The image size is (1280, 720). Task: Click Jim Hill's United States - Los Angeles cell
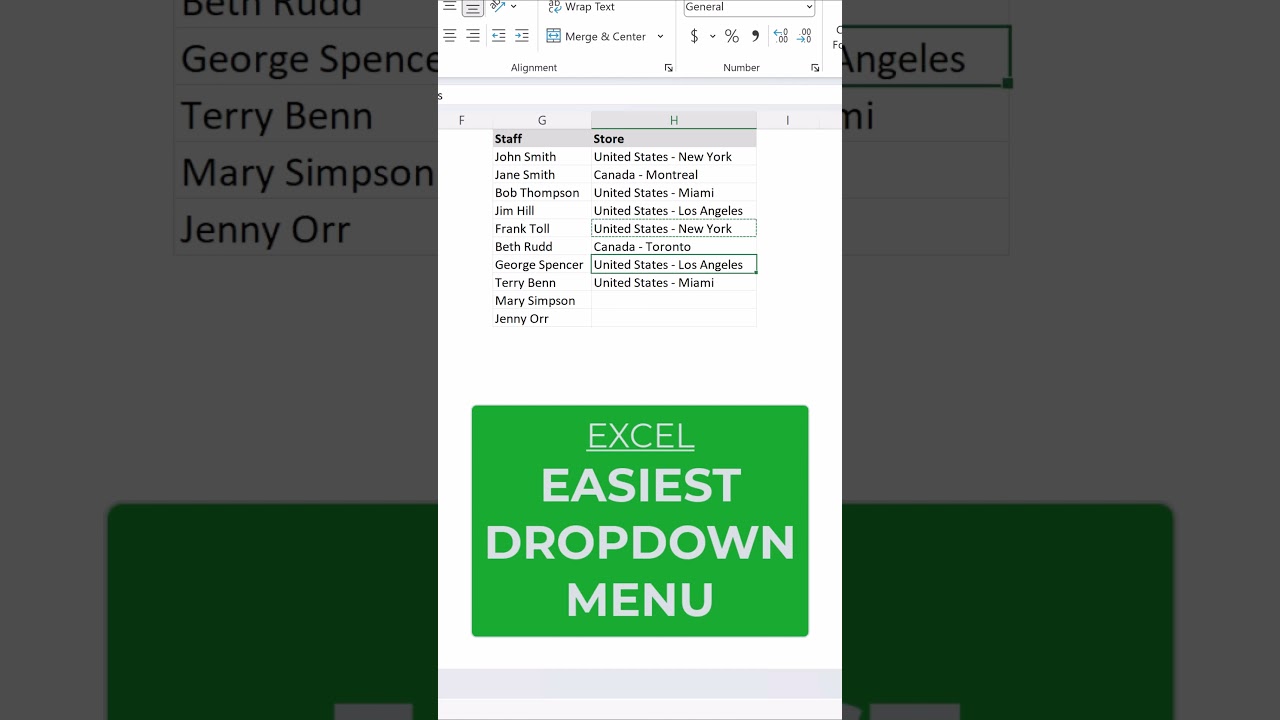point(674,211)
